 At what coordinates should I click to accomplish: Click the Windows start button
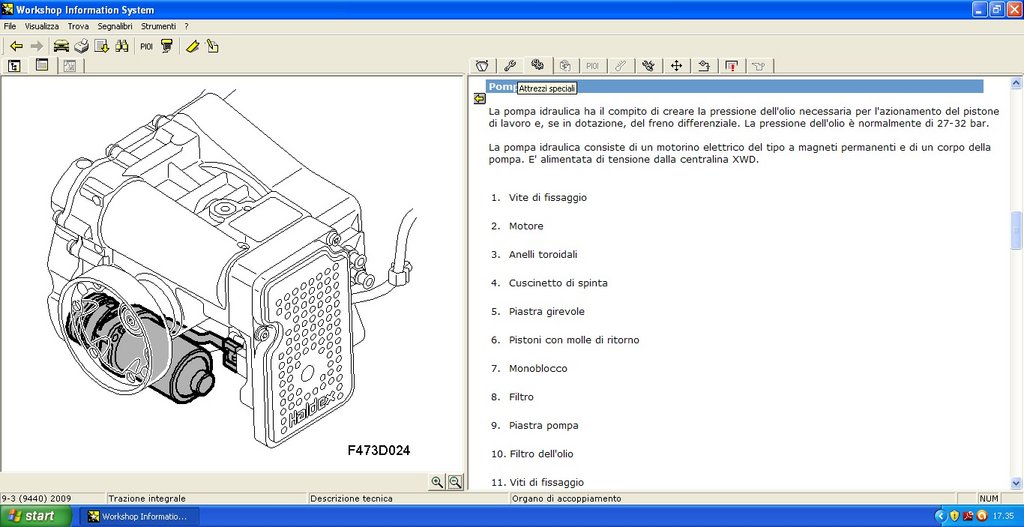36,516
